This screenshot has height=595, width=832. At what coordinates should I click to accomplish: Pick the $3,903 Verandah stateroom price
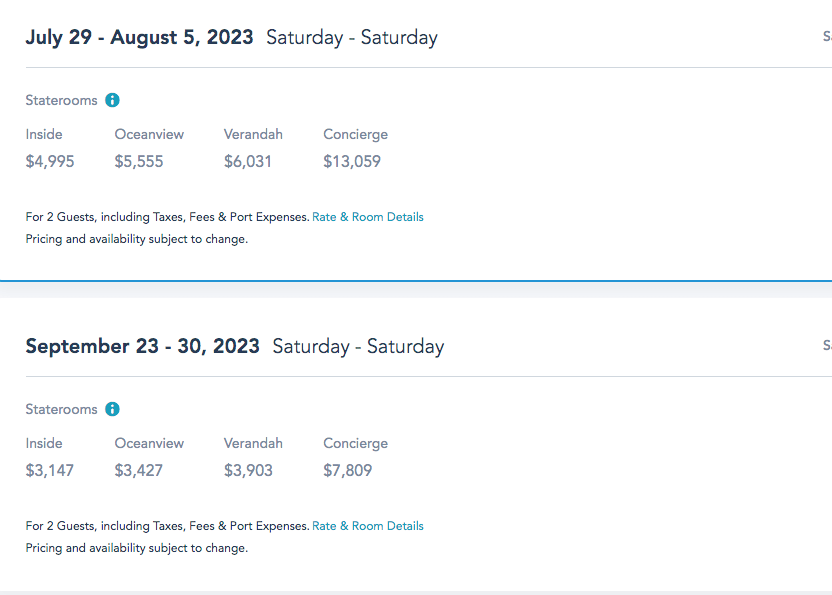point(248,471)
